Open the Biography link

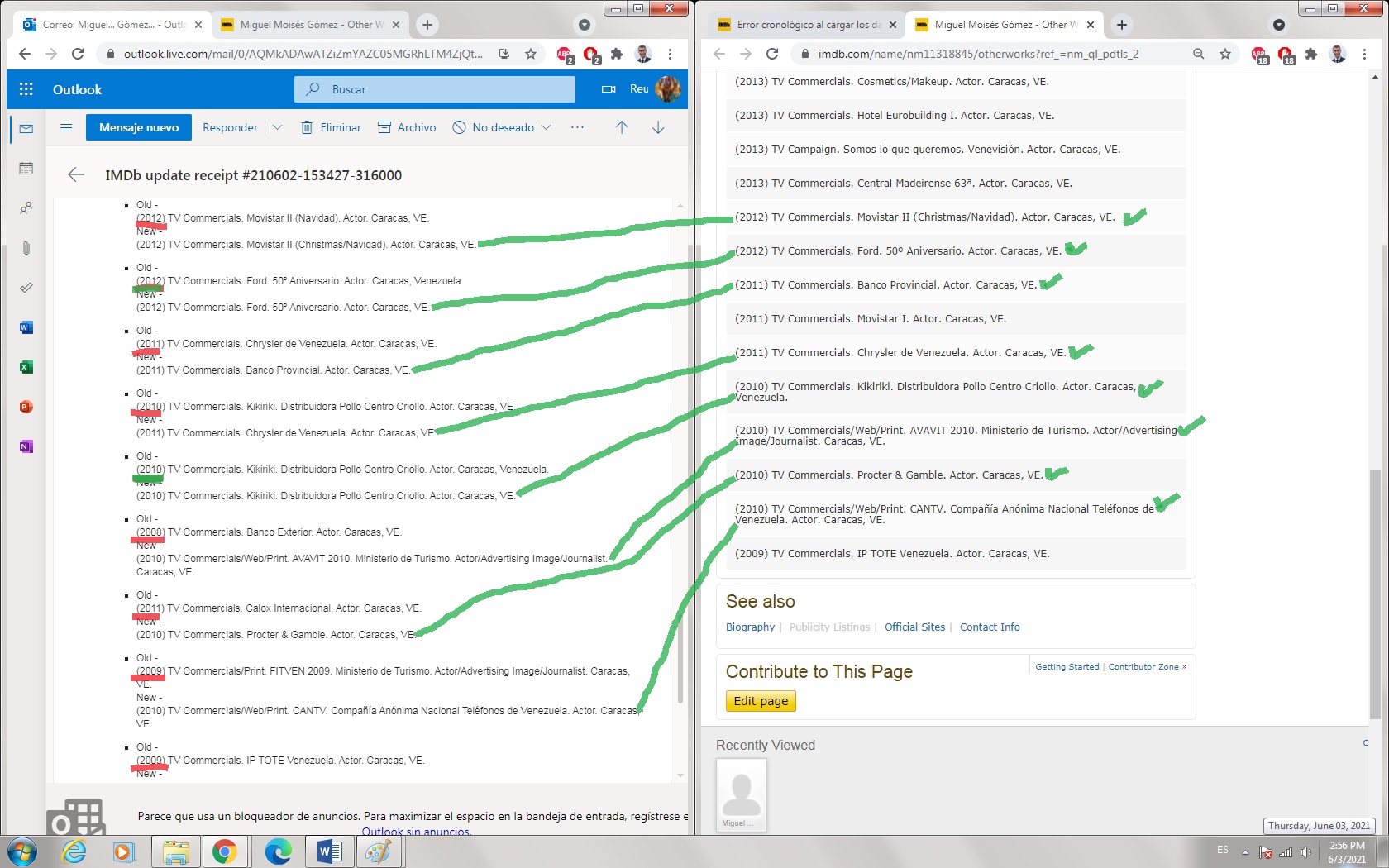[750, 627]
